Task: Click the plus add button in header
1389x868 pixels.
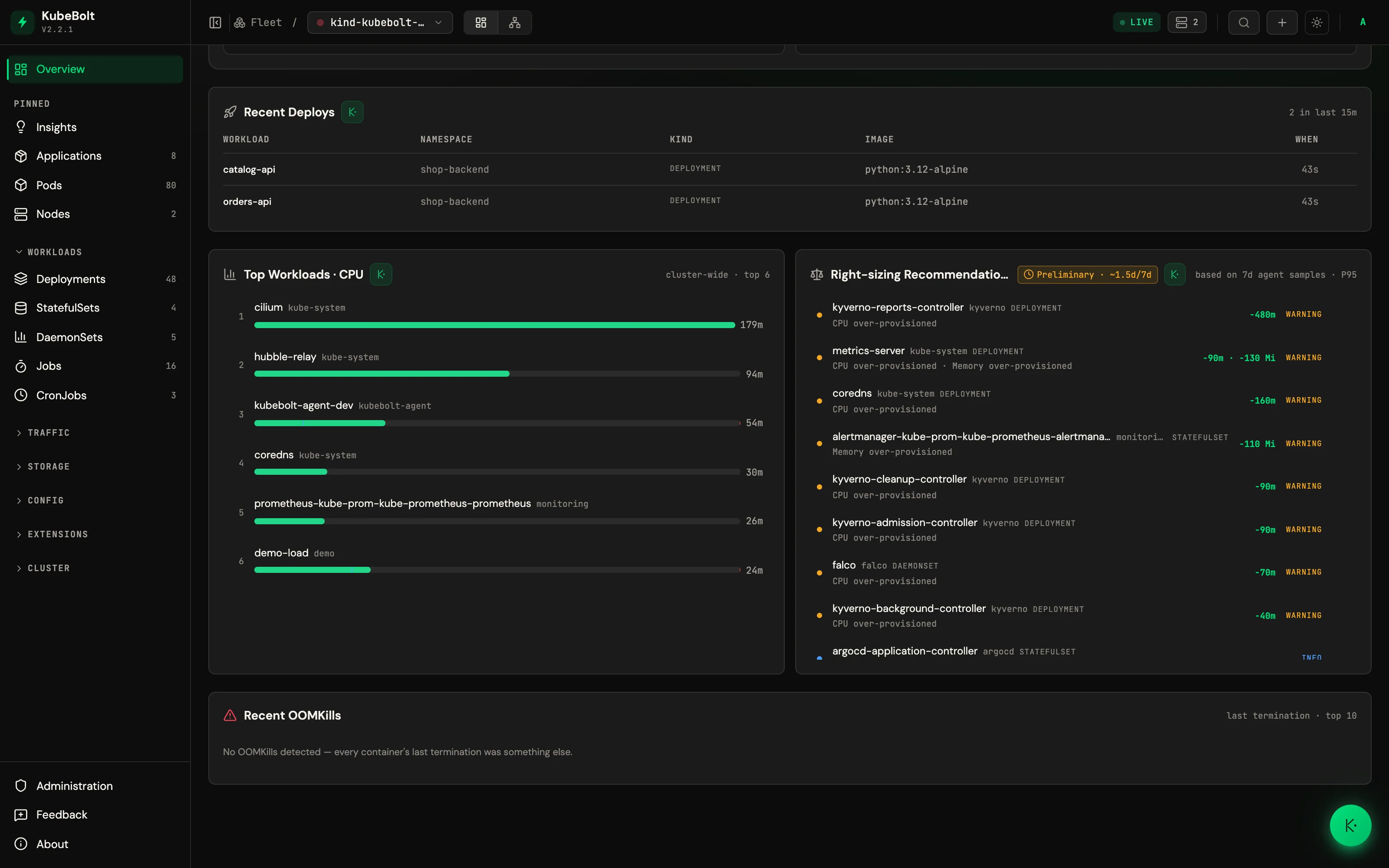Action: tap(1282, 23)
